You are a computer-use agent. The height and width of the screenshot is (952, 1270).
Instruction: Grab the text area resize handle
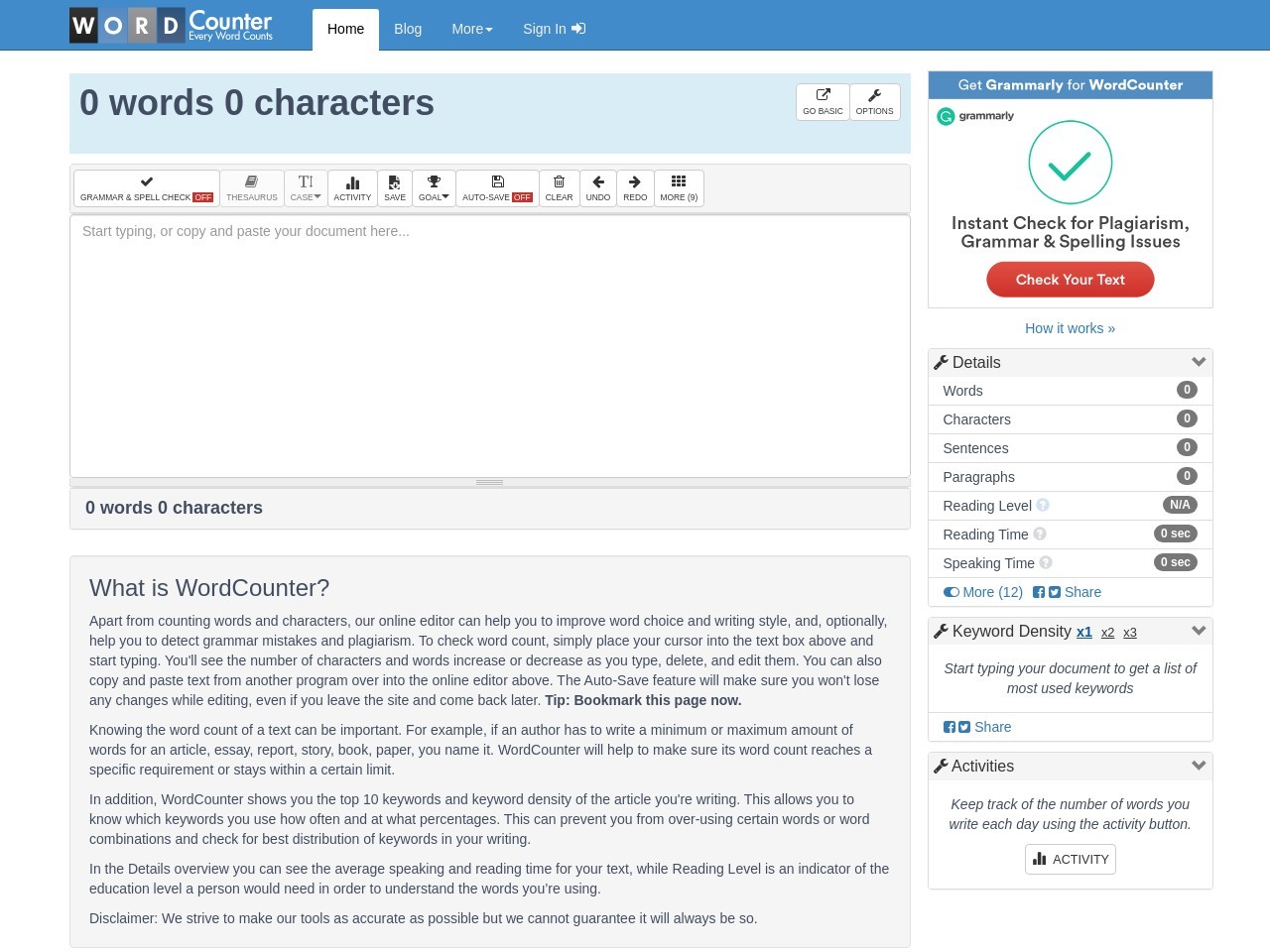click(489, 482)
